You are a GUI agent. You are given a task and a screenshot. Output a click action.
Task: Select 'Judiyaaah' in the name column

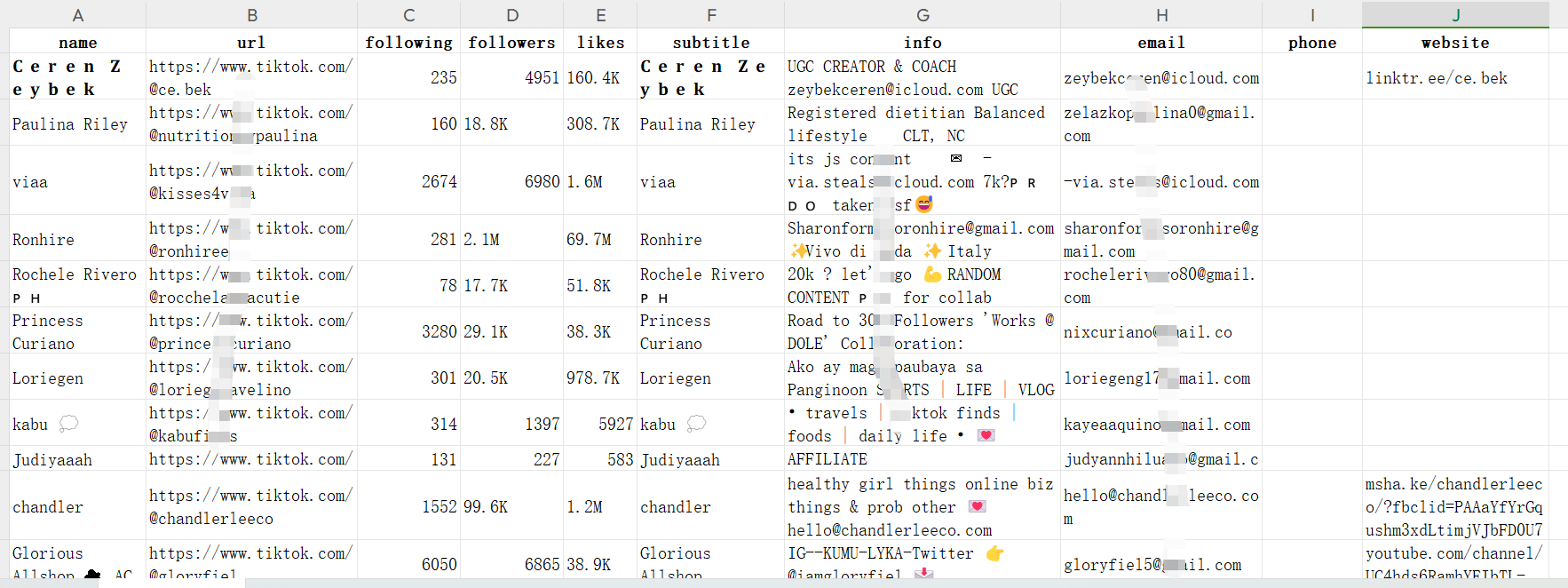coord(77,458)
